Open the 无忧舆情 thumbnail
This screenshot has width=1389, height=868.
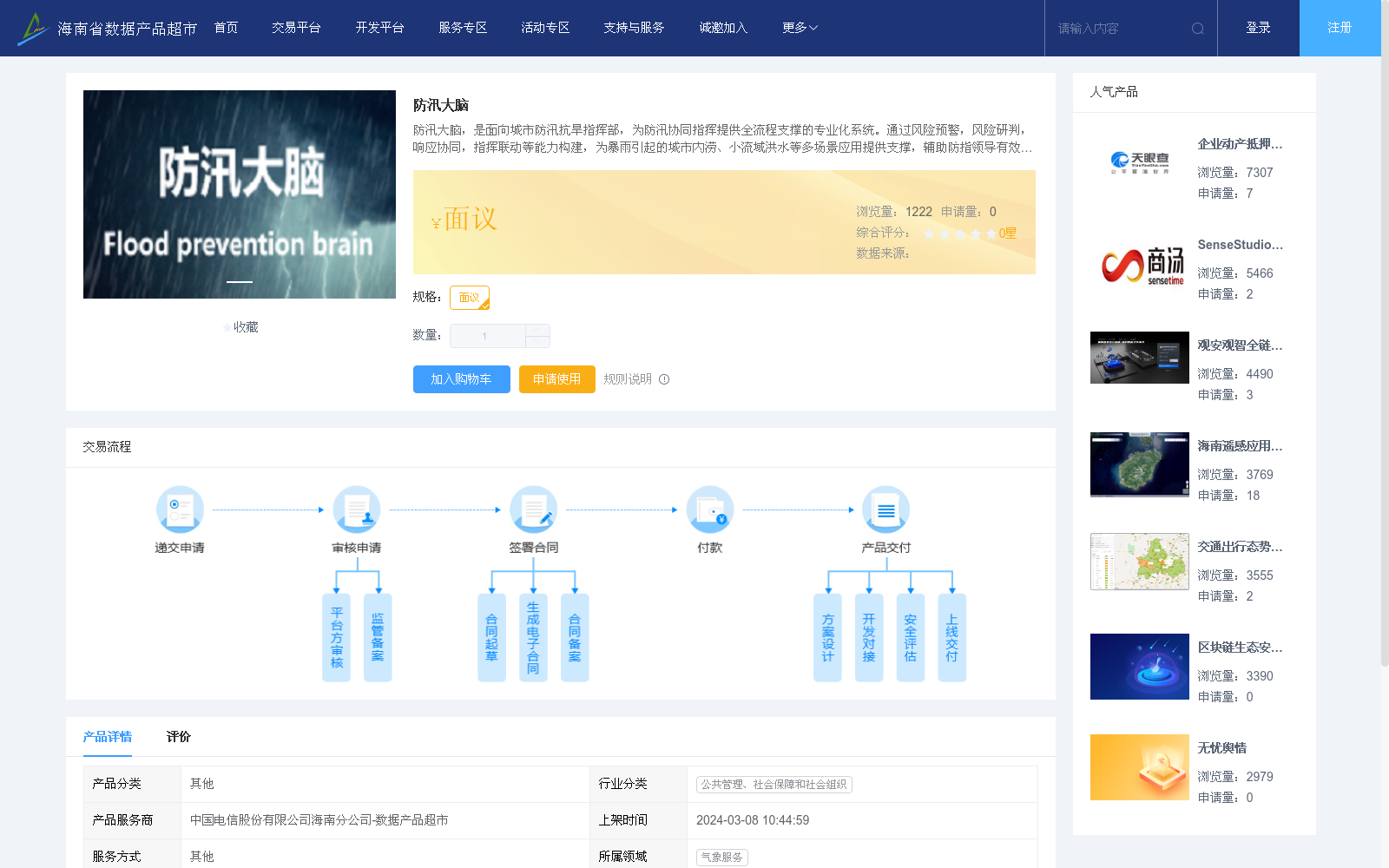[x=1140, y=767]
